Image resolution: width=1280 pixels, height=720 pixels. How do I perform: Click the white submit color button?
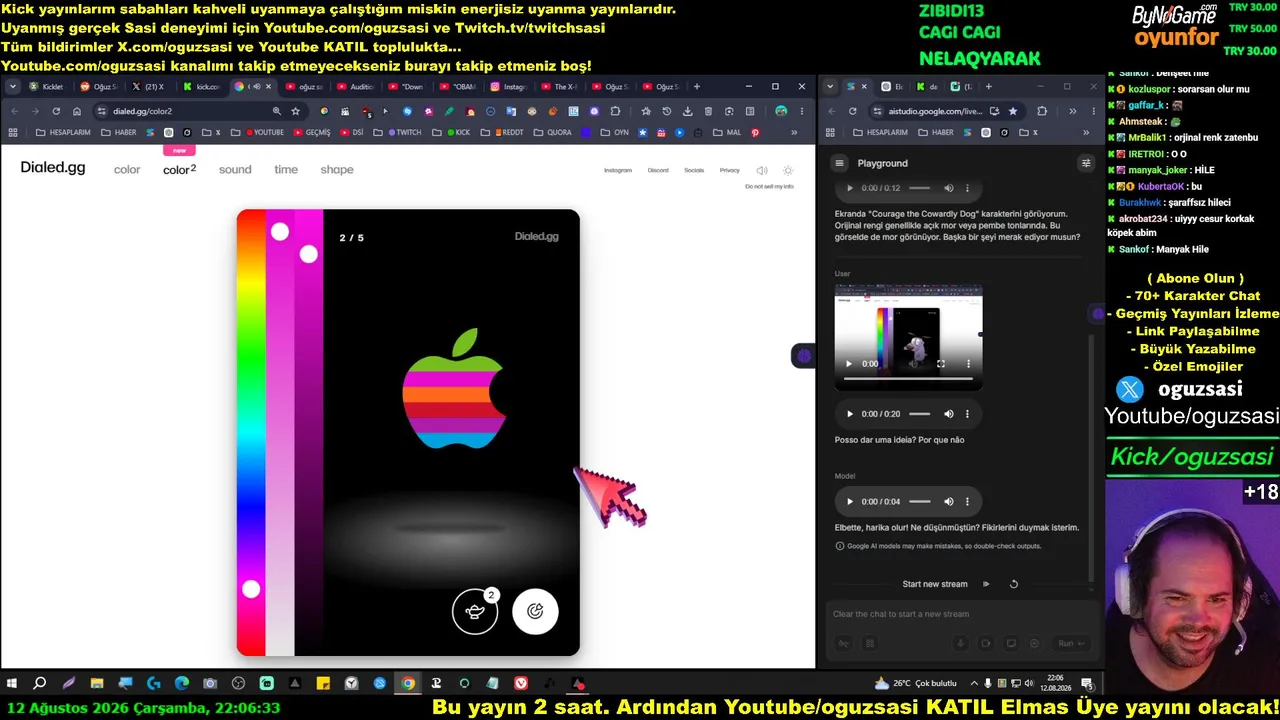click(535, 611)
